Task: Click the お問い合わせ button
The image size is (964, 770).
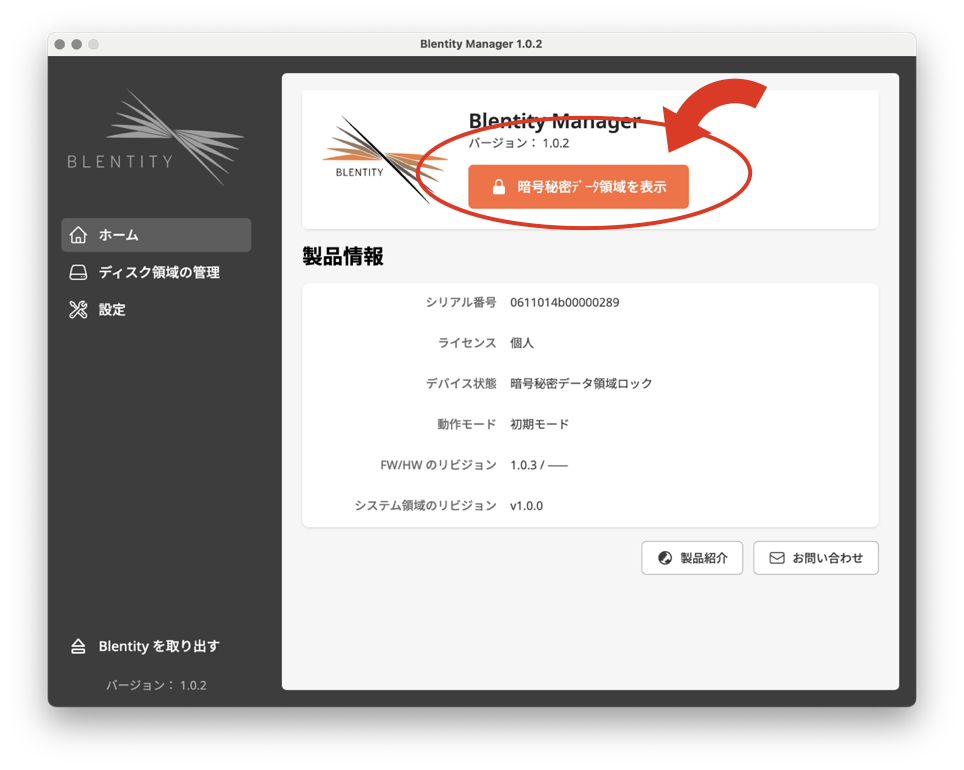Action: [815, 558]
